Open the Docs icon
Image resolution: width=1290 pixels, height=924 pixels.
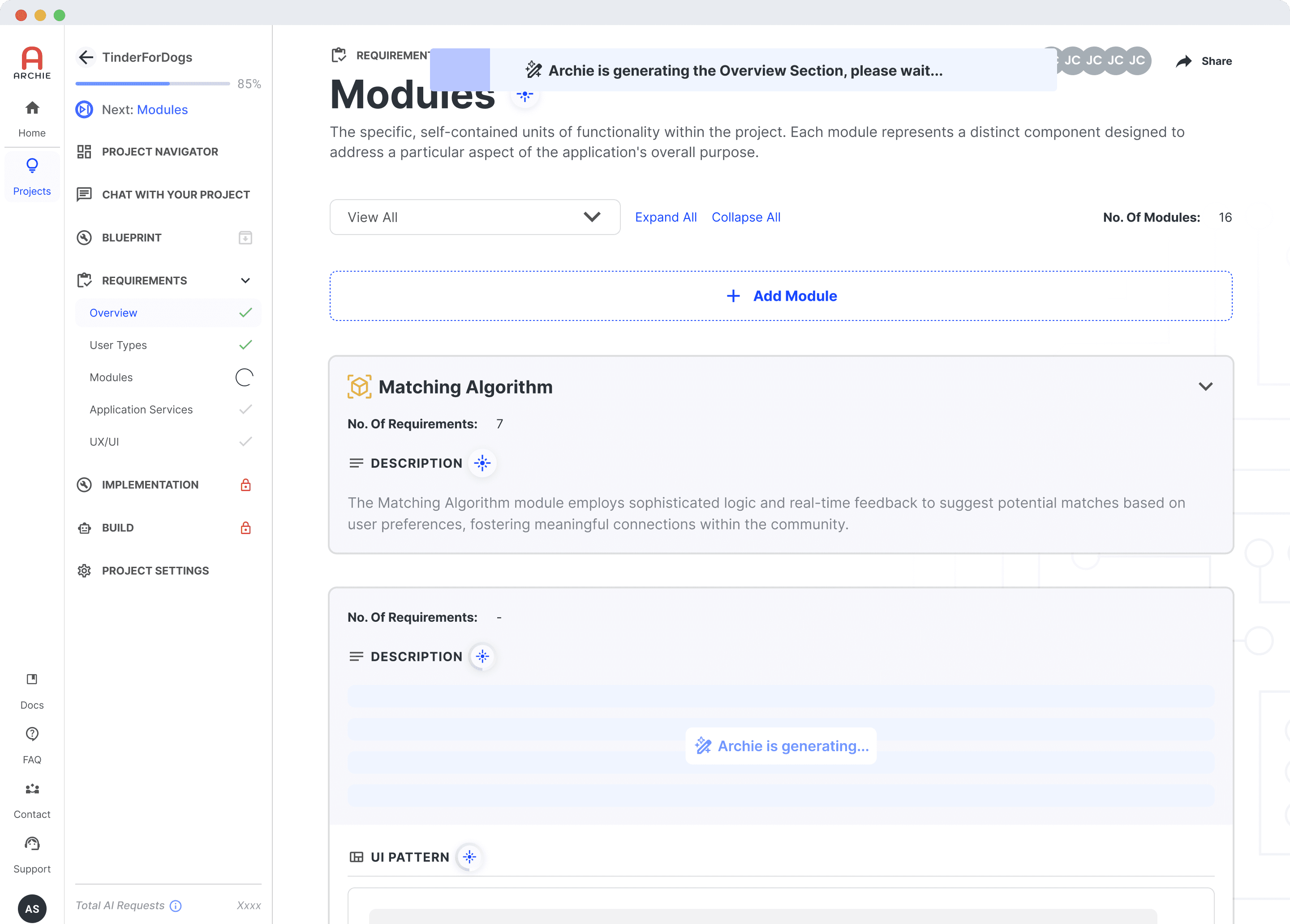click(x=32, y=679)
